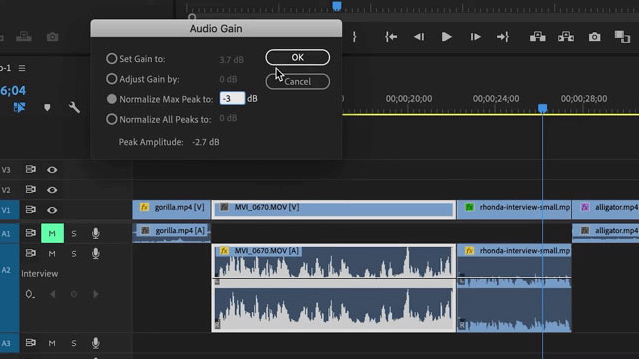
Task: Go to In point in program monitor
Action: (391, 37)
